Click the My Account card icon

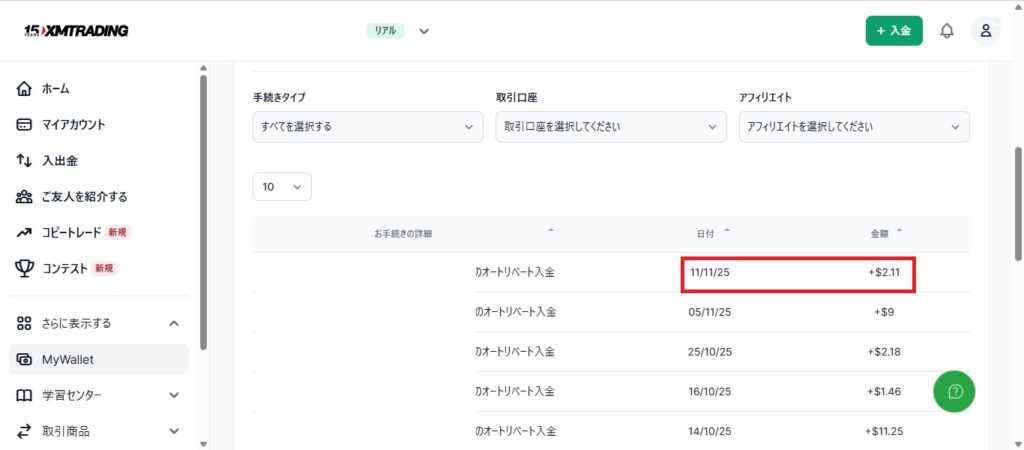tap(25, 125)
